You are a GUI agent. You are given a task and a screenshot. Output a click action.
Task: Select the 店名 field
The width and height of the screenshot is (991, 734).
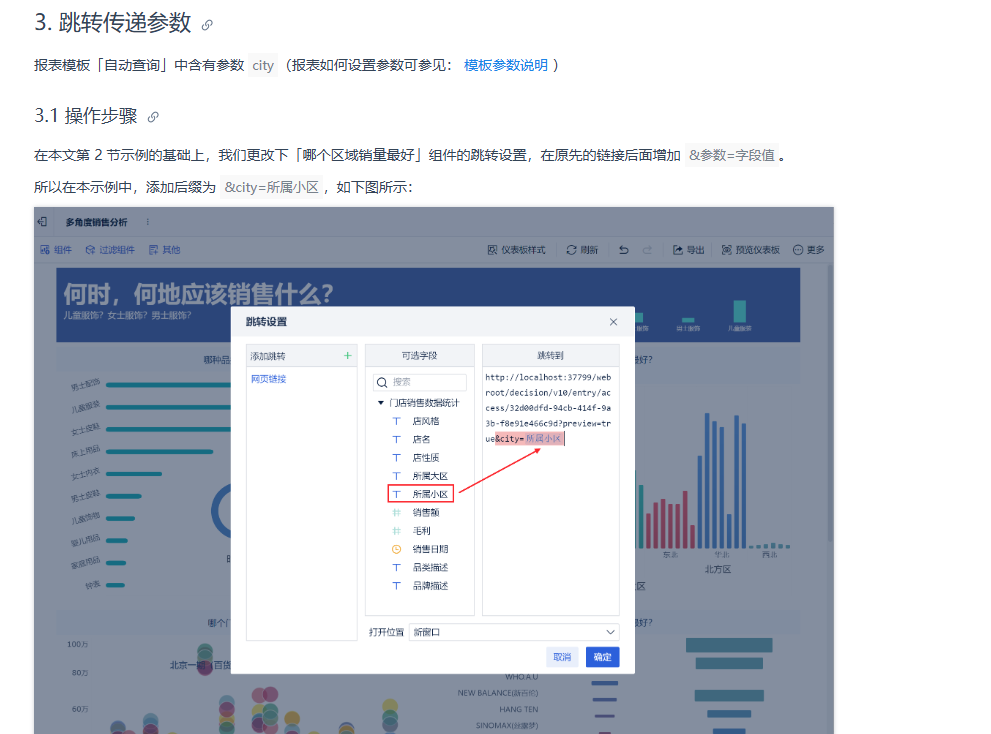[x=420, y=439]
